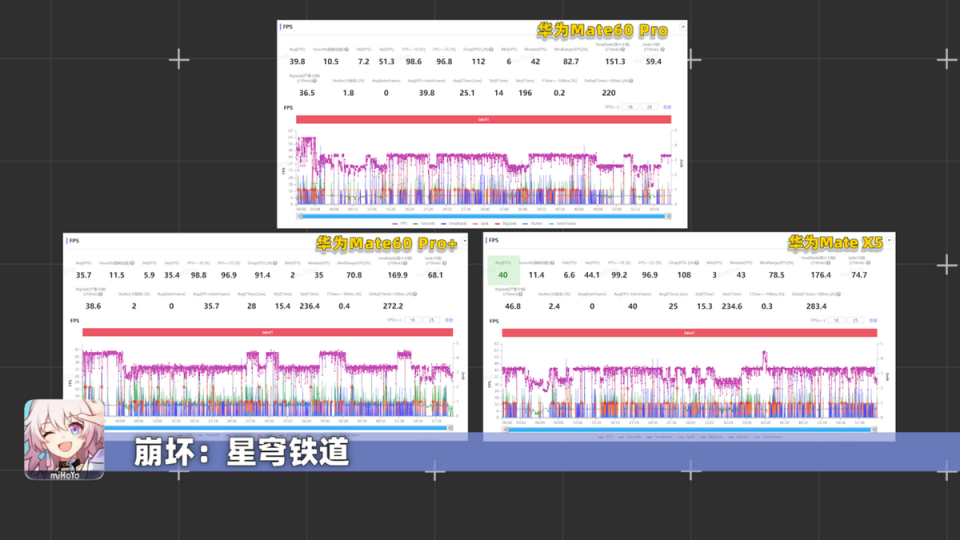Toggle FPS series in Mate60 Pro chart legend

400,223
